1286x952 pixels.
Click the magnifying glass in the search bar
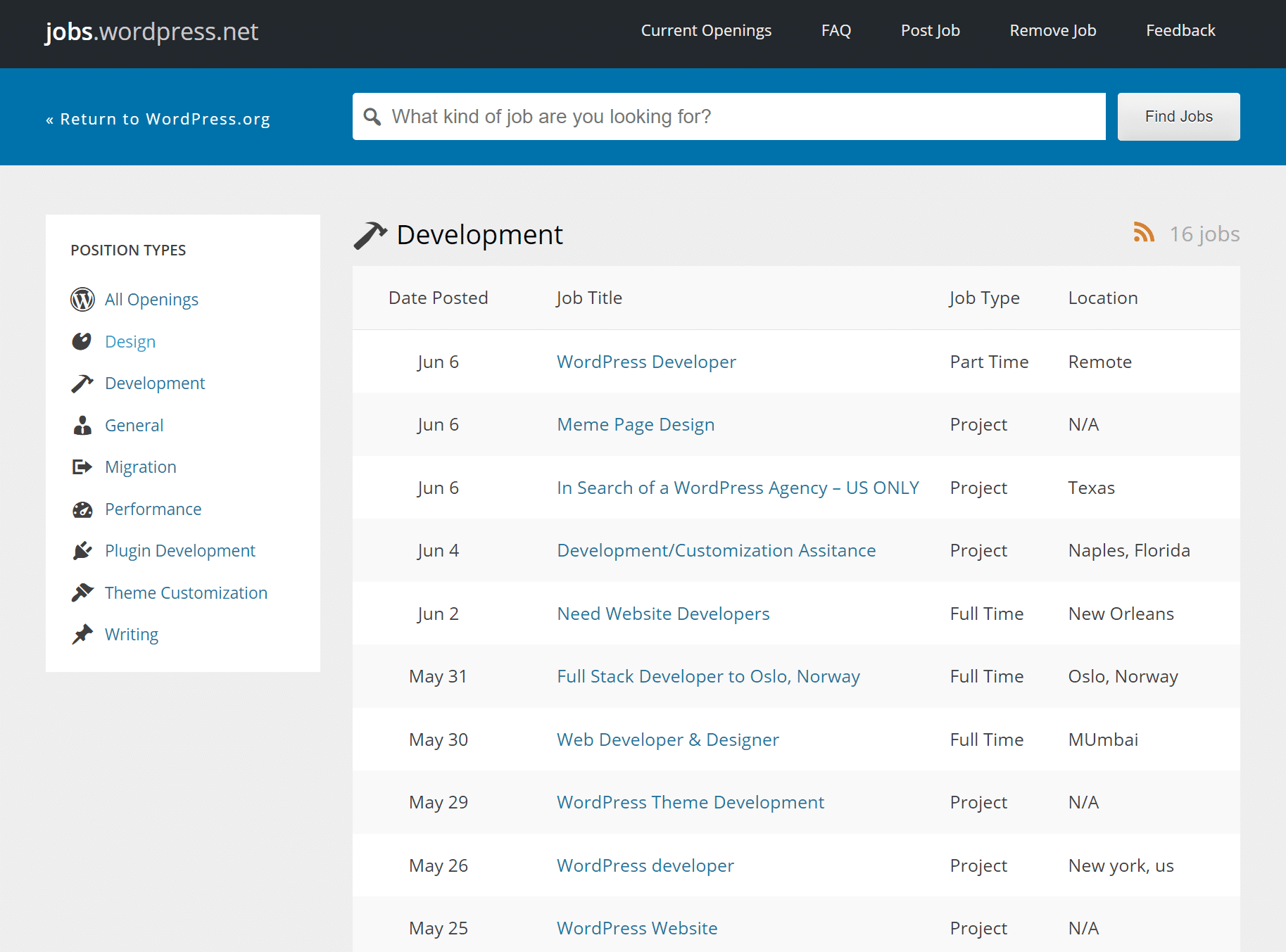point(372,116)
